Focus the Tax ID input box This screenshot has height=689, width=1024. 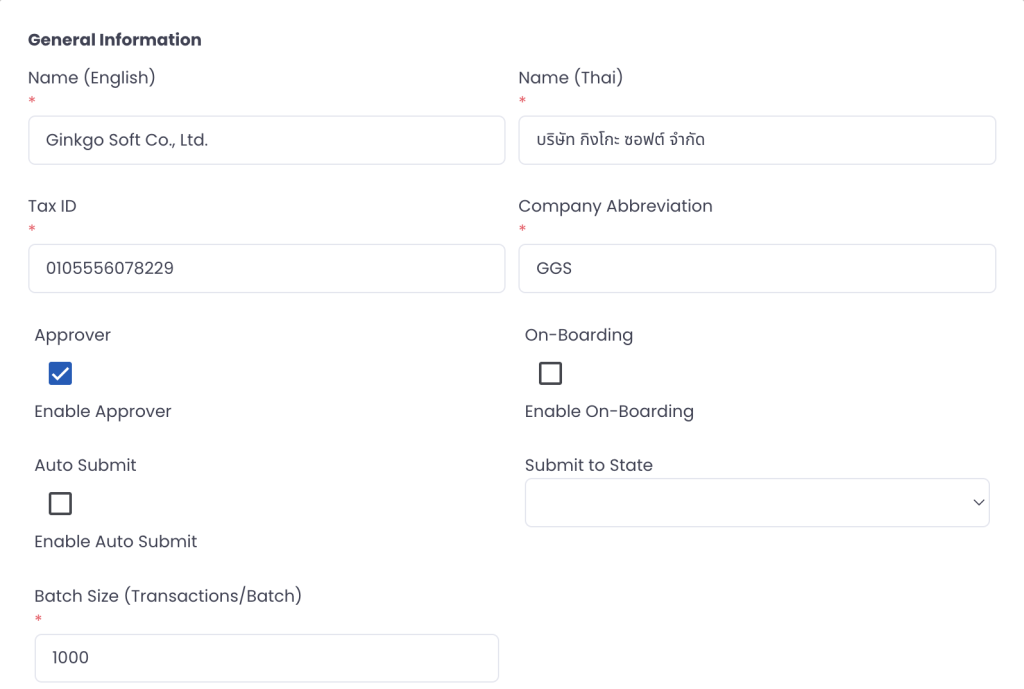click(266, 268)
